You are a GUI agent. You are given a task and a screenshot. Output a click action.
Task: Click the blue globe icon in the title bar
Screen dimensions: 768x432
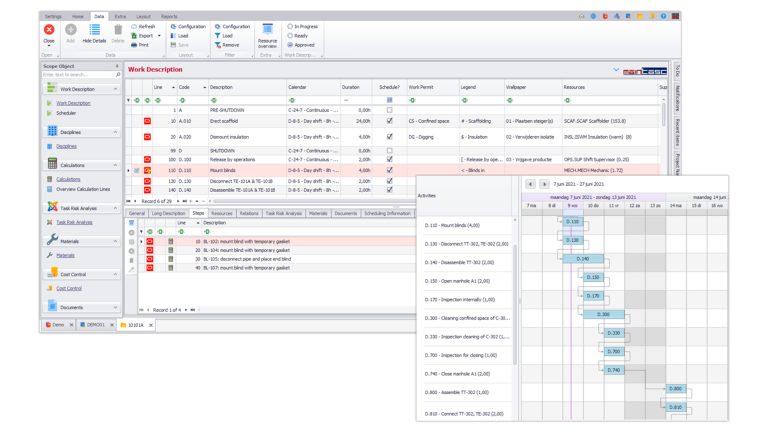(593, 16)
